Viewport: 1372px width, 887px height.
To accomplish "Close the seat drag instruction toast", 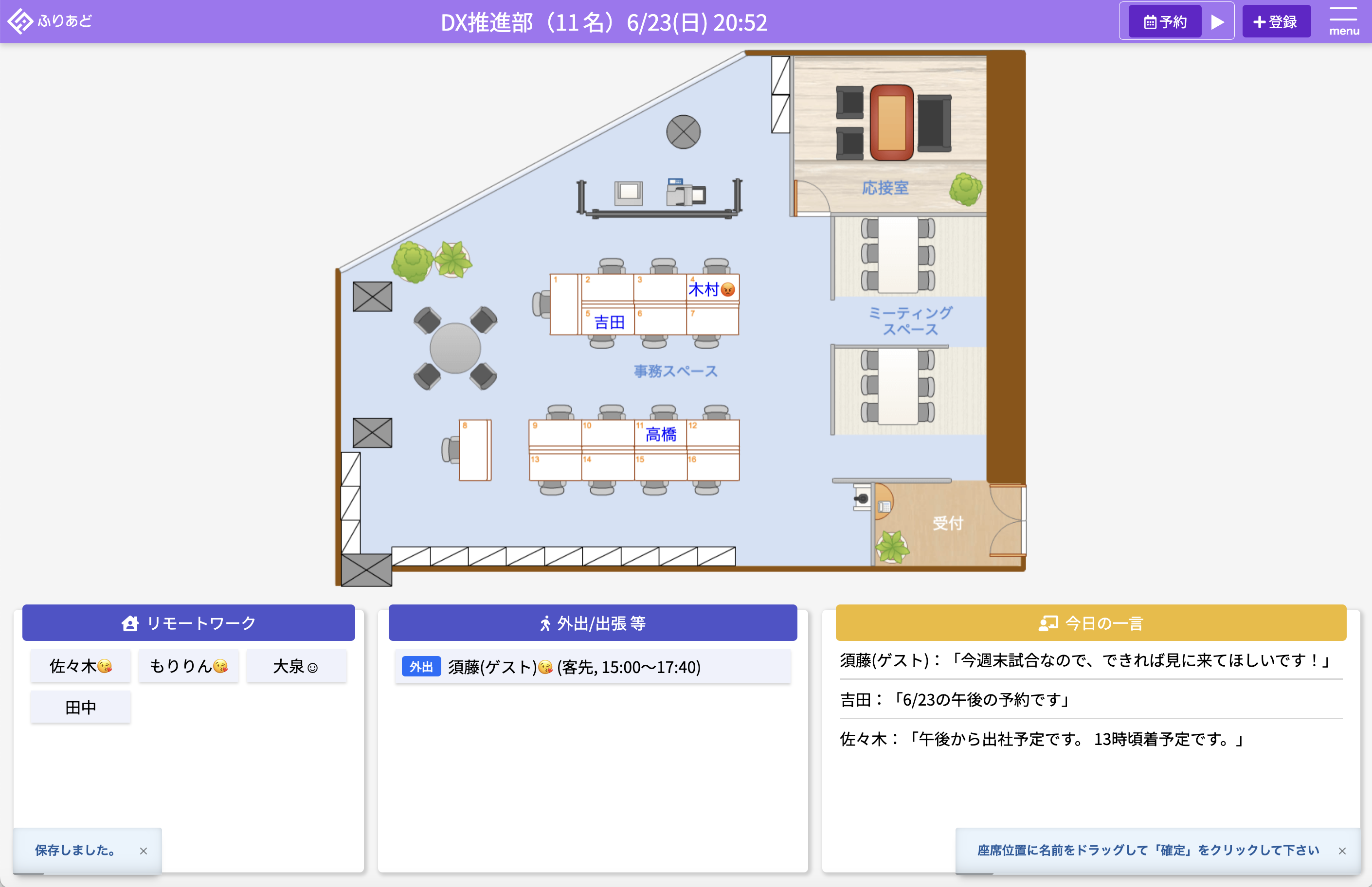I will [1342, 851].
